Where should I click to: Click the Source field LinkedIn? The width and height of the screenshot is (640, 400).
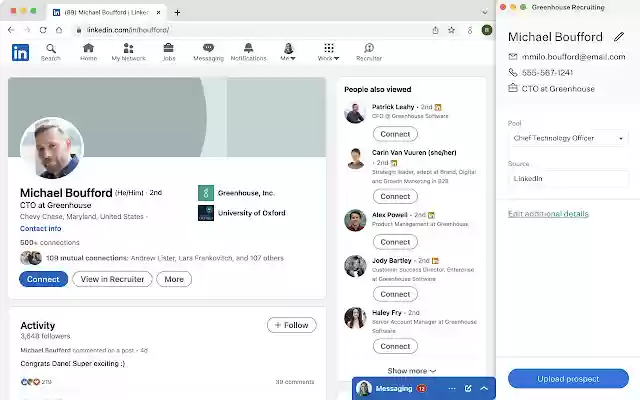pyautogui.click(x=568, y=179)
